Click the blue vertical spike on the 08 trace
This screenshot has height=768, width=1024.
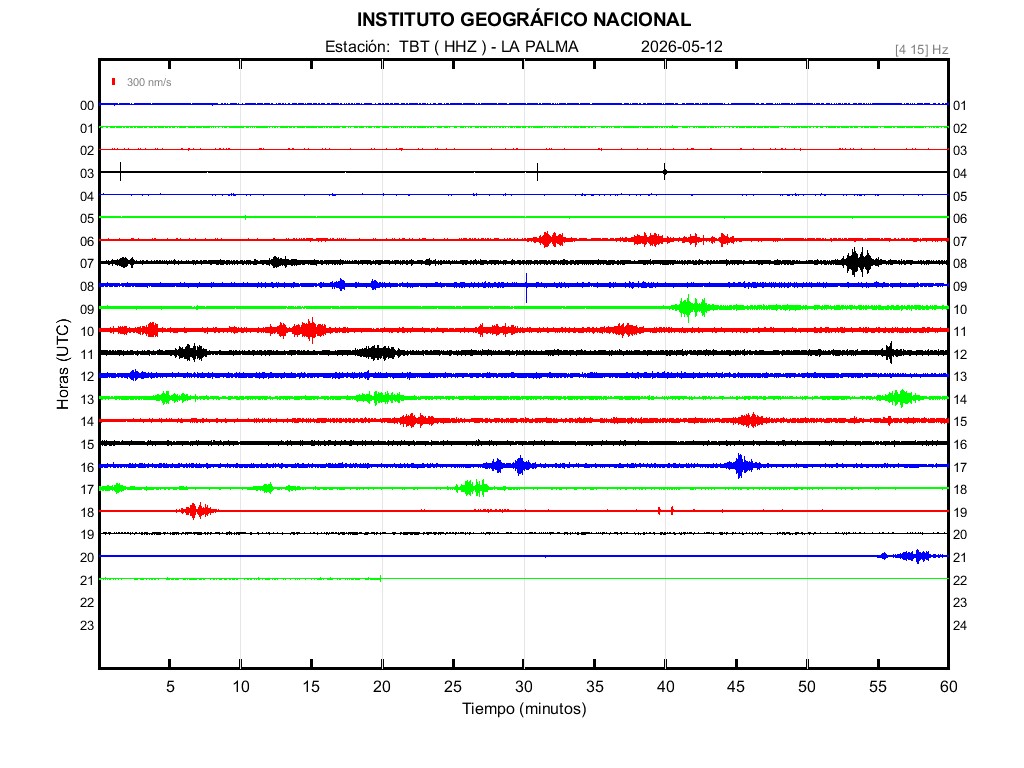[526, 288]
